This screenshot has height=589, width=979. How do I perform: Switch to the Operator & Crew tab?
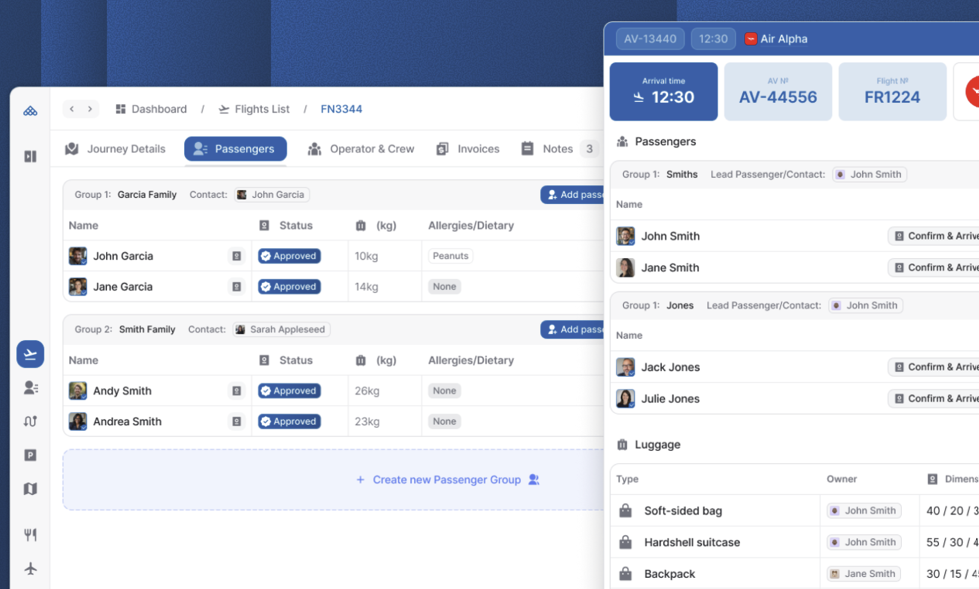[361, 149]
